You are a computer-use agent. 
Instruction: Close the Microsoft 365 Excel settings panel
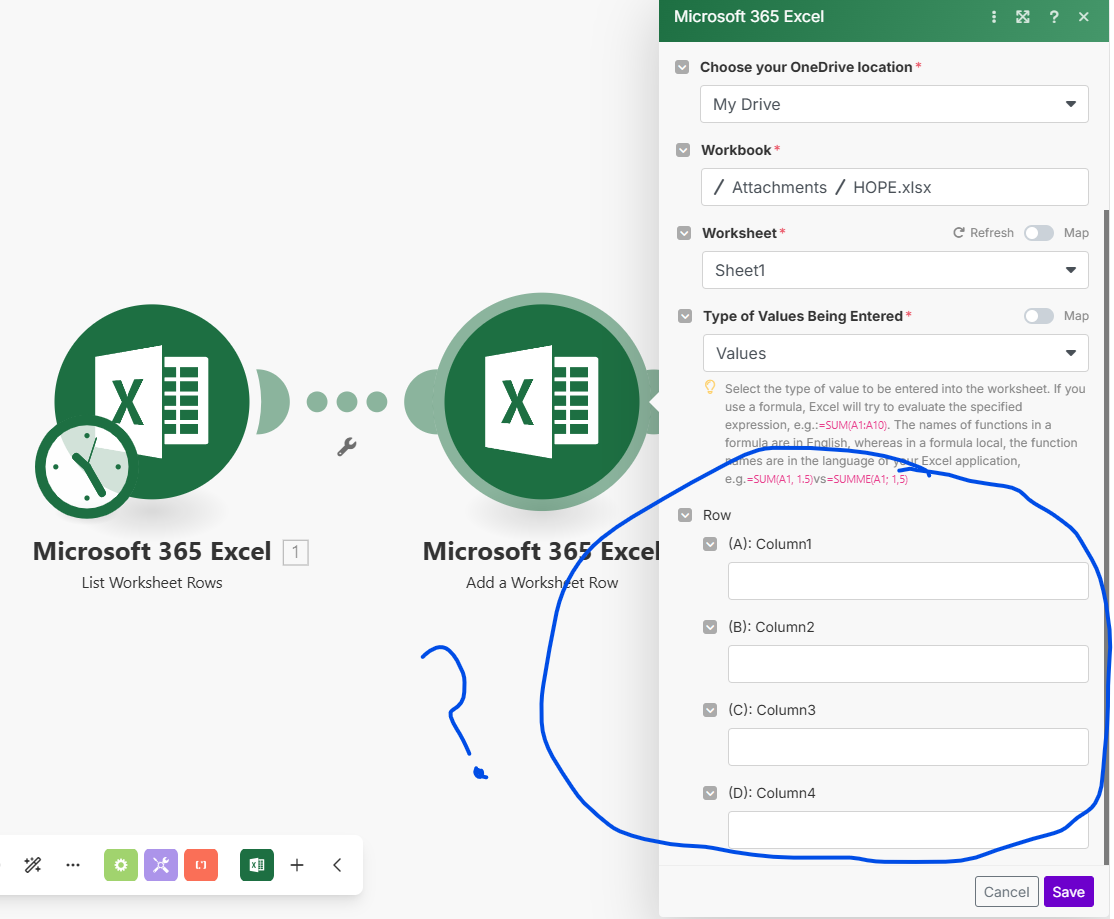click(1083, 17)
